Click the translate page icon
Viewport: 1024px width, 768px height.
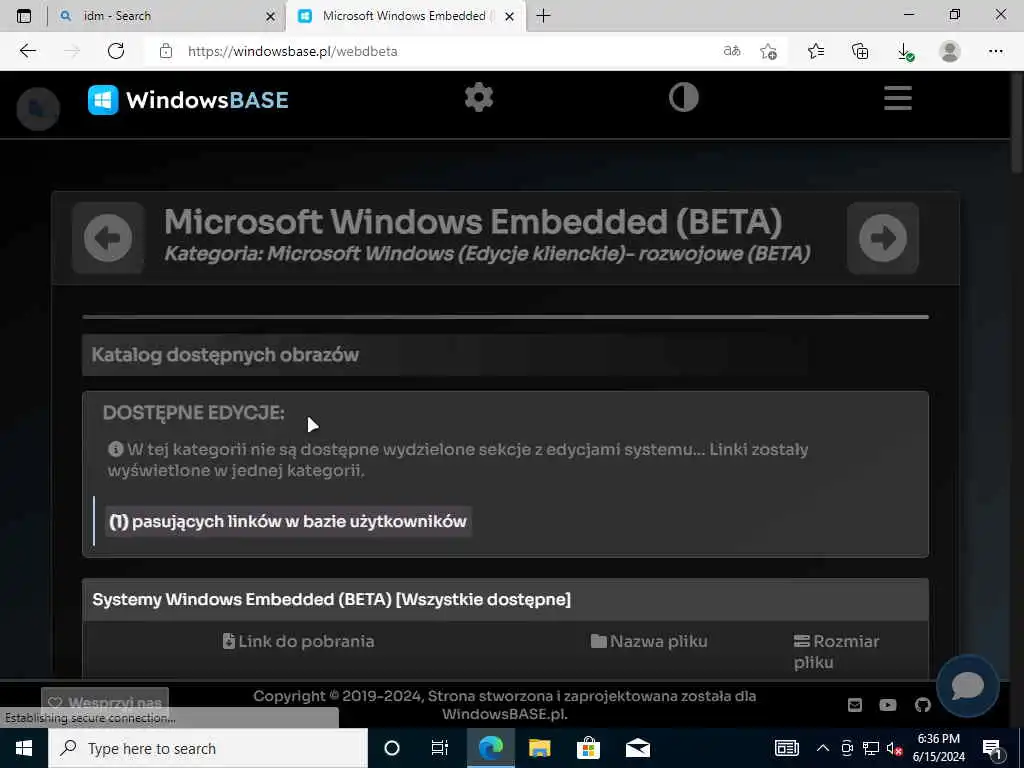point(732,51)
